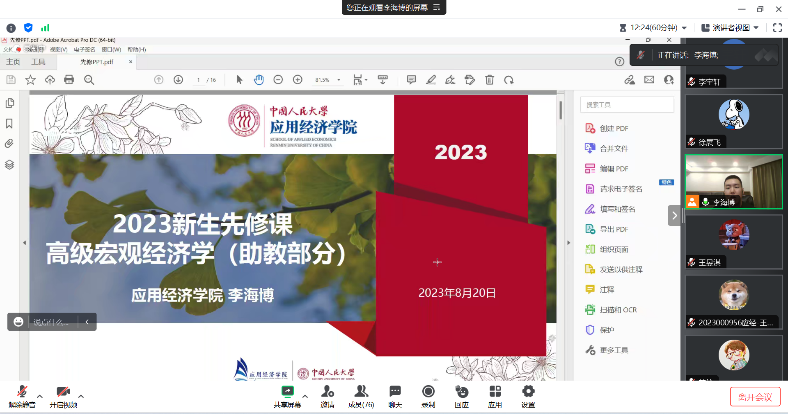Select the arrow selection tool
Viewport: 788px width, 414px height.
239,79
